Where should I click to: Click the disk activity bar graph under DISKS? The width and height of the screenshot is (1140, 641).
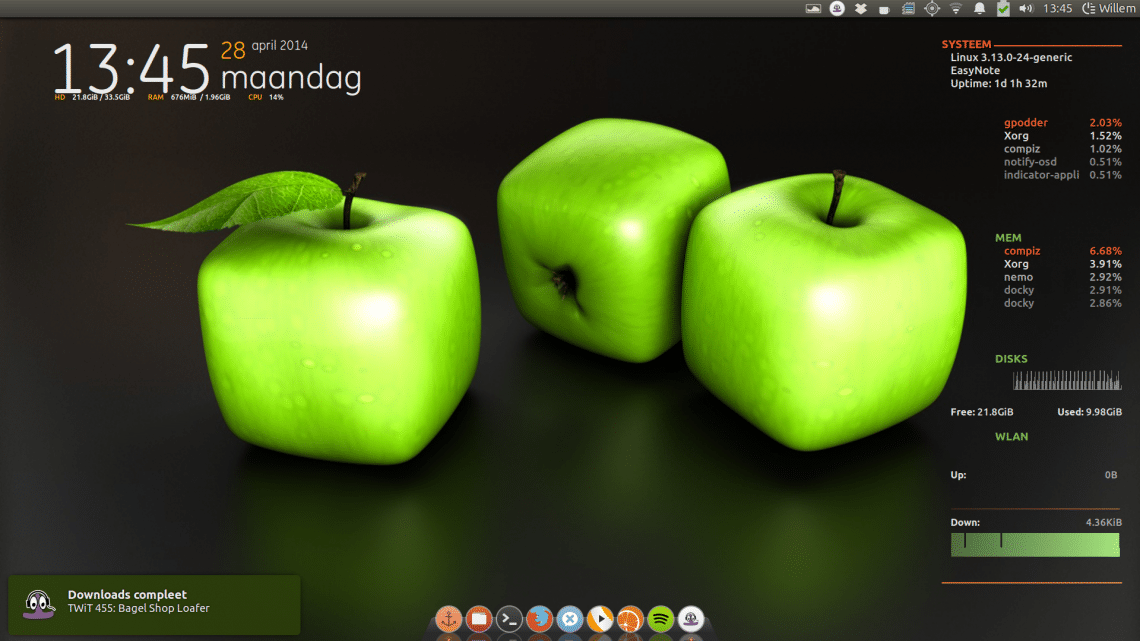tap(1067, 380)
